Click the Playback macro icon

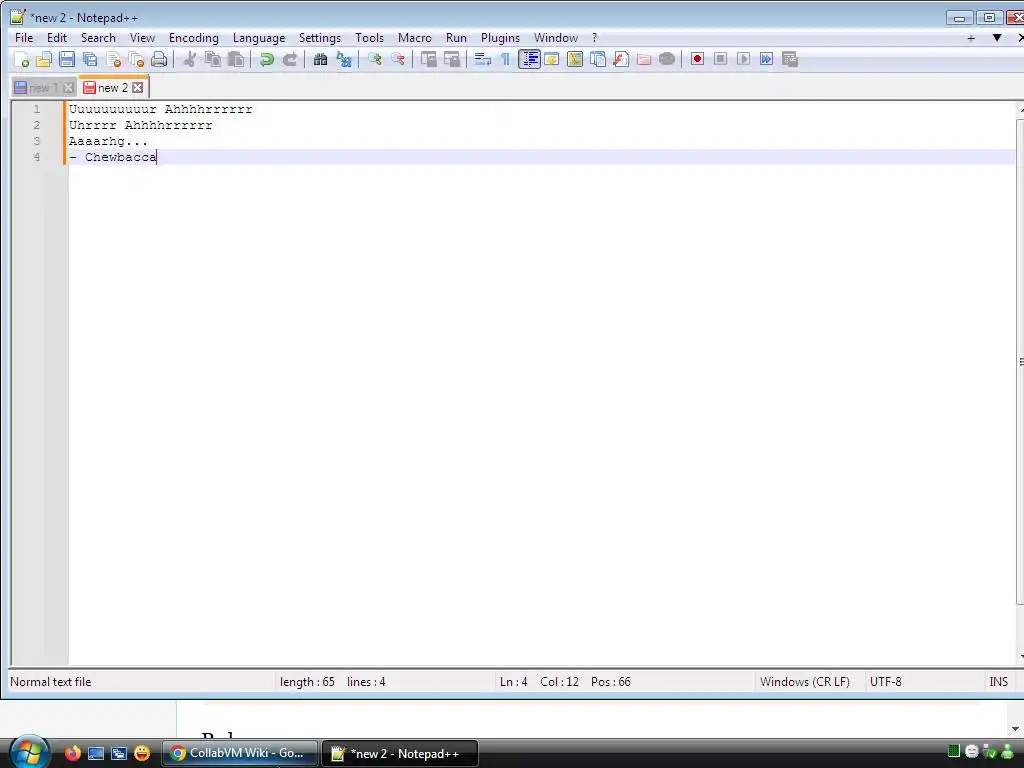click(x=743, y=59)
